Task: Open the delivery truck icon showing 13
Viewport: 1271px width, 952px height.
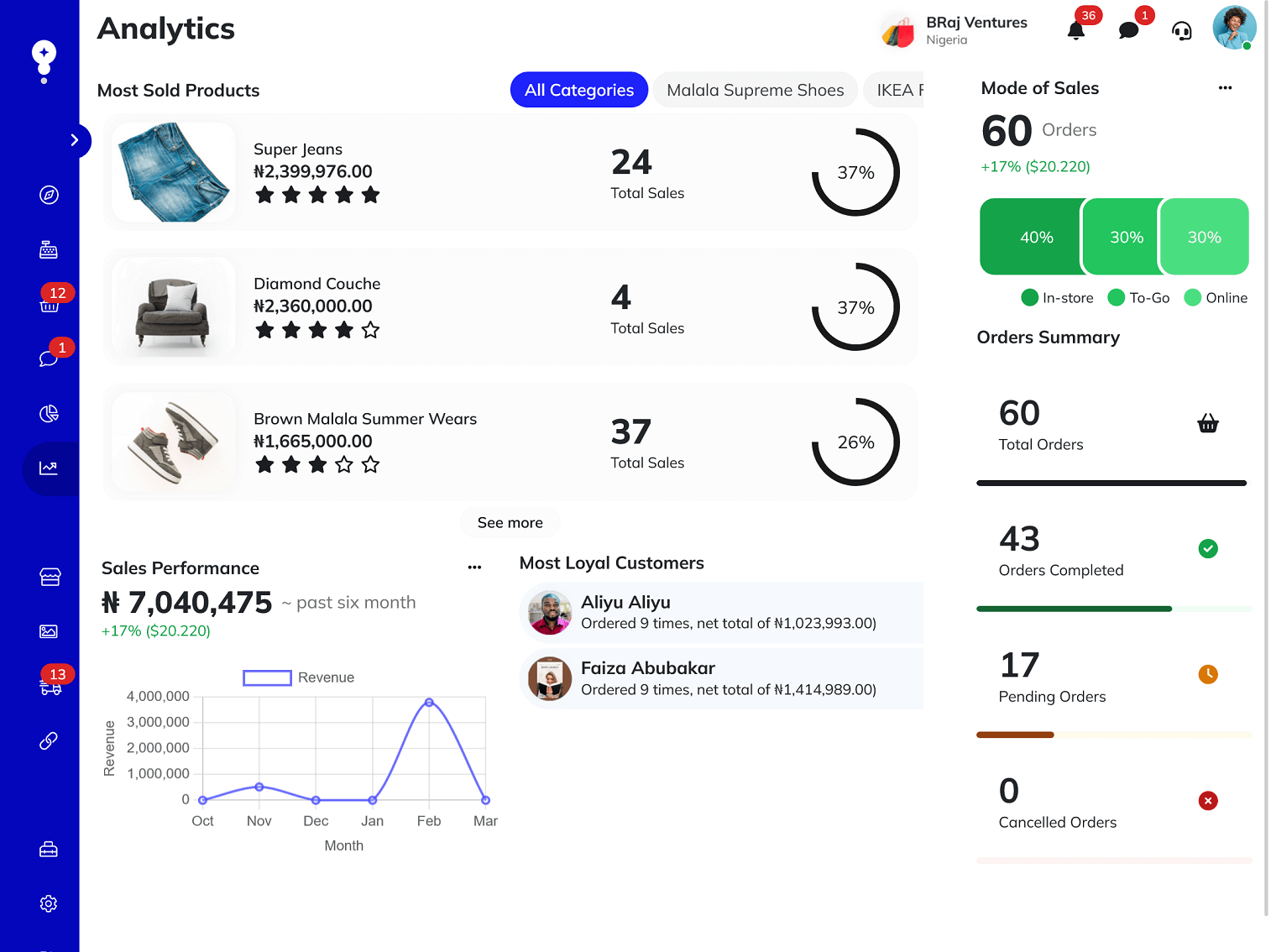Action: [49, 687]
